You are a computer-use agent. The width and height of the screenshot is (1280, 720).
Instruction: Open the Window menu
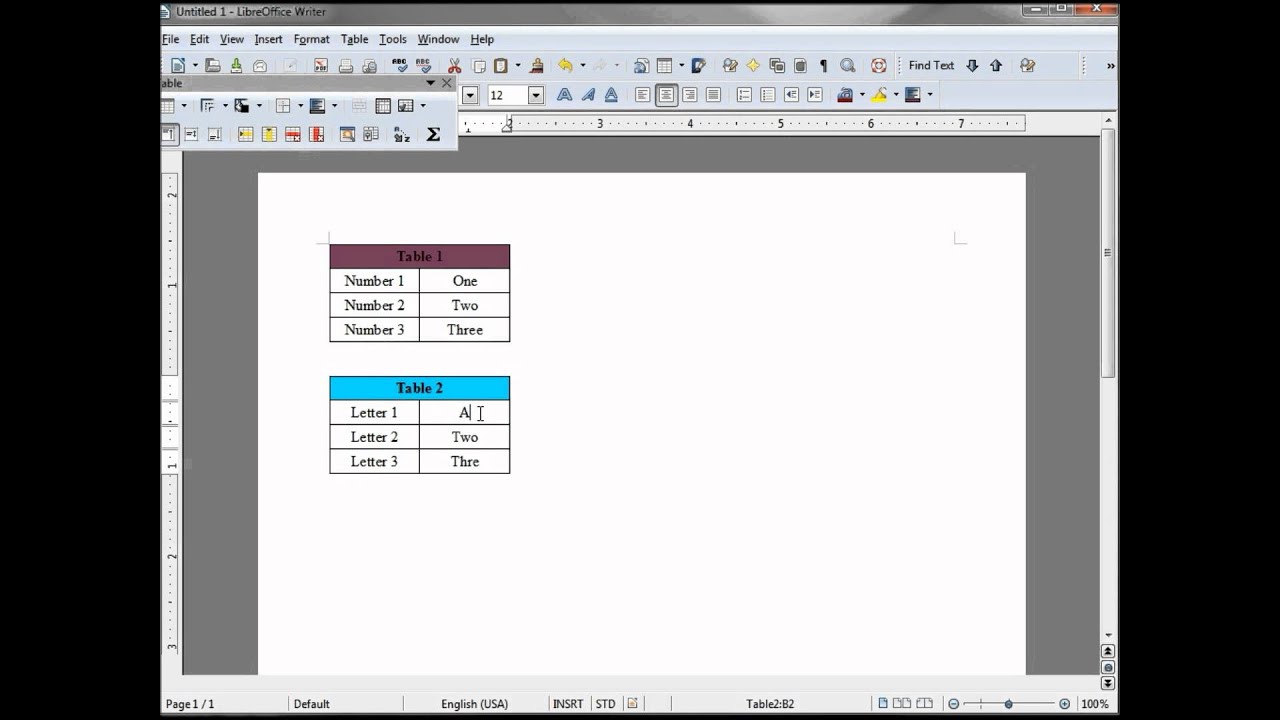tap(438, 39)
